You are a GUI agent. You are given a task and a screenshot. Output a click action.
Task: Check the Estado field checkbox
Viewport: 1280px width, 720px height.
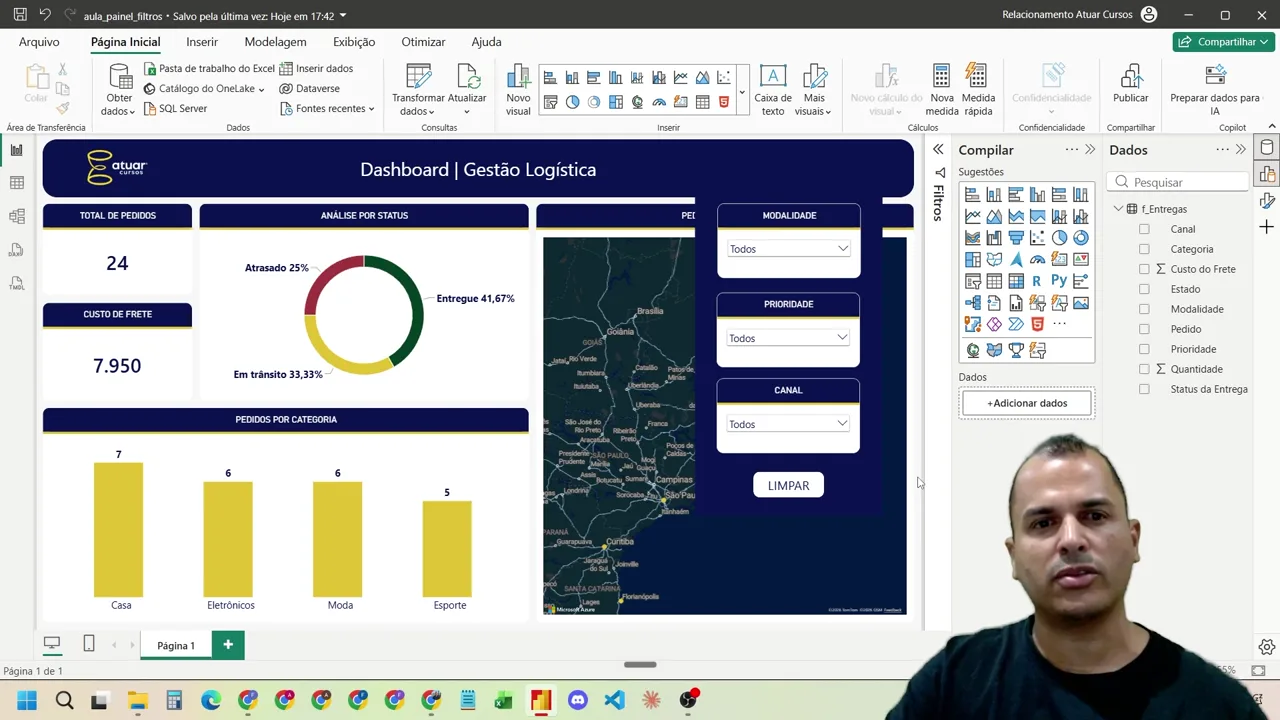(x=1144, y=289)
